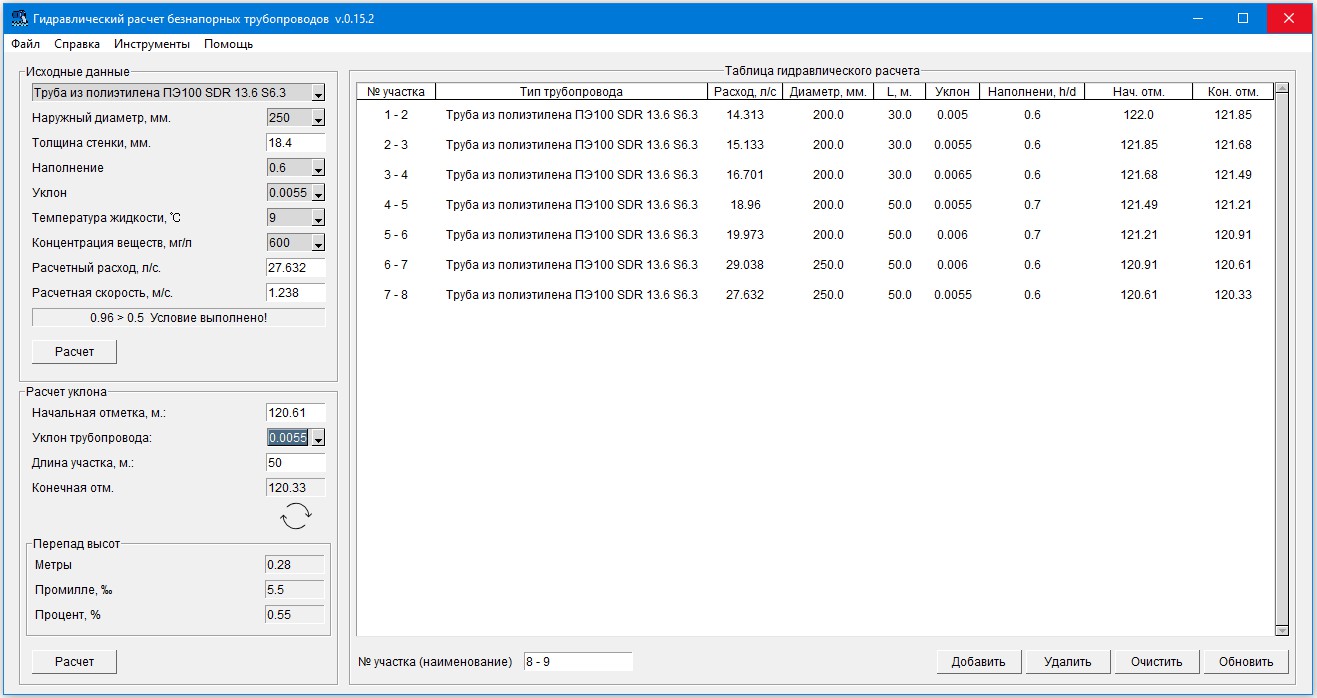Screen dimensions: 1317x698
Task: Click the Промилле value field
Action: pos(294,590)
